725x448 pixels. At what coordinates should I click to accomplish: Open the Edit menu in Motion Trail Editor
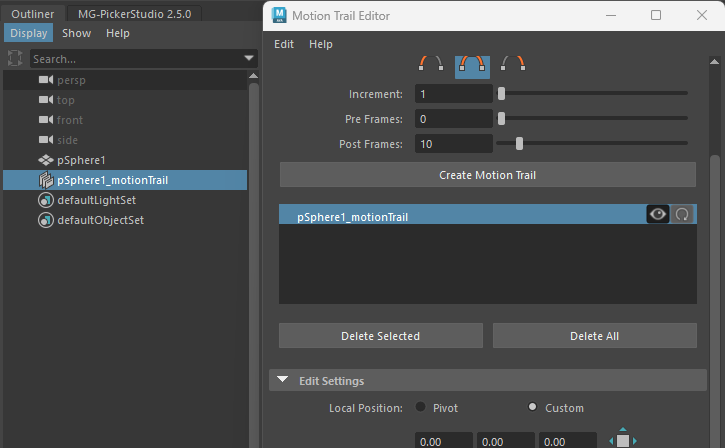(x=284, y=44)
